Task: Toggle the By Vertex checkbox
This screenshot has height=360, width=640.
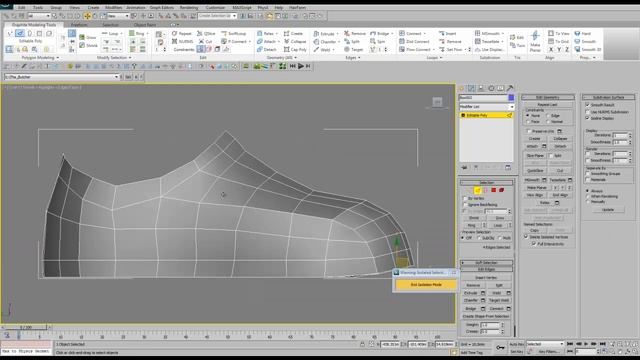Action: (x=465, y=198)
